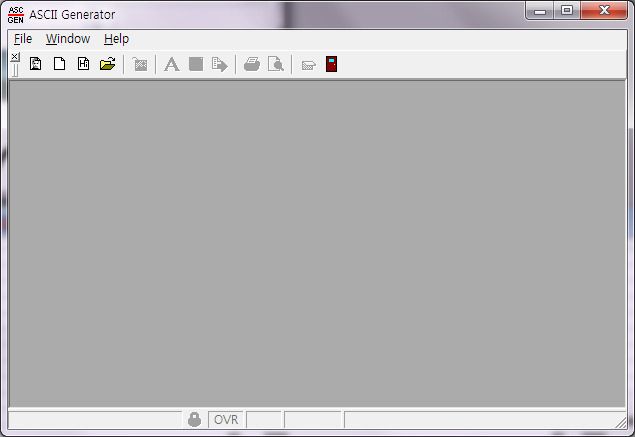
Task: Open a file with the yellow folder icon
Action: (x=108, y=64)
